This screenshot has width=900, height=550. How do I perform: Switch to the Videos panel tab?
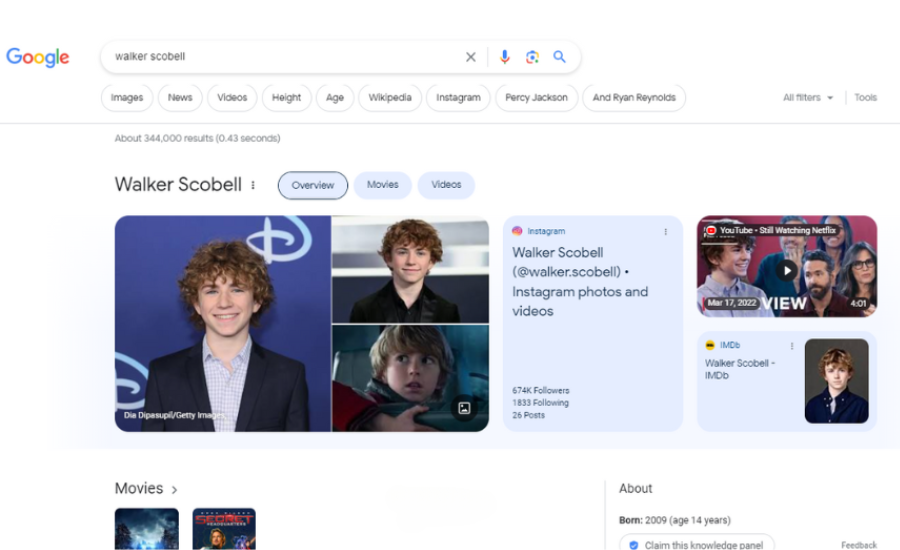point(446,185)
